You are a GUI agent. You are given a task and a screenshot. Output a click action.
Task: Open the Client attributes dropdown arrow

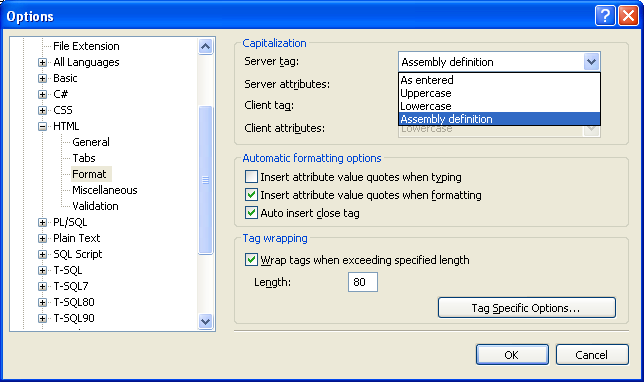(591, 131)
